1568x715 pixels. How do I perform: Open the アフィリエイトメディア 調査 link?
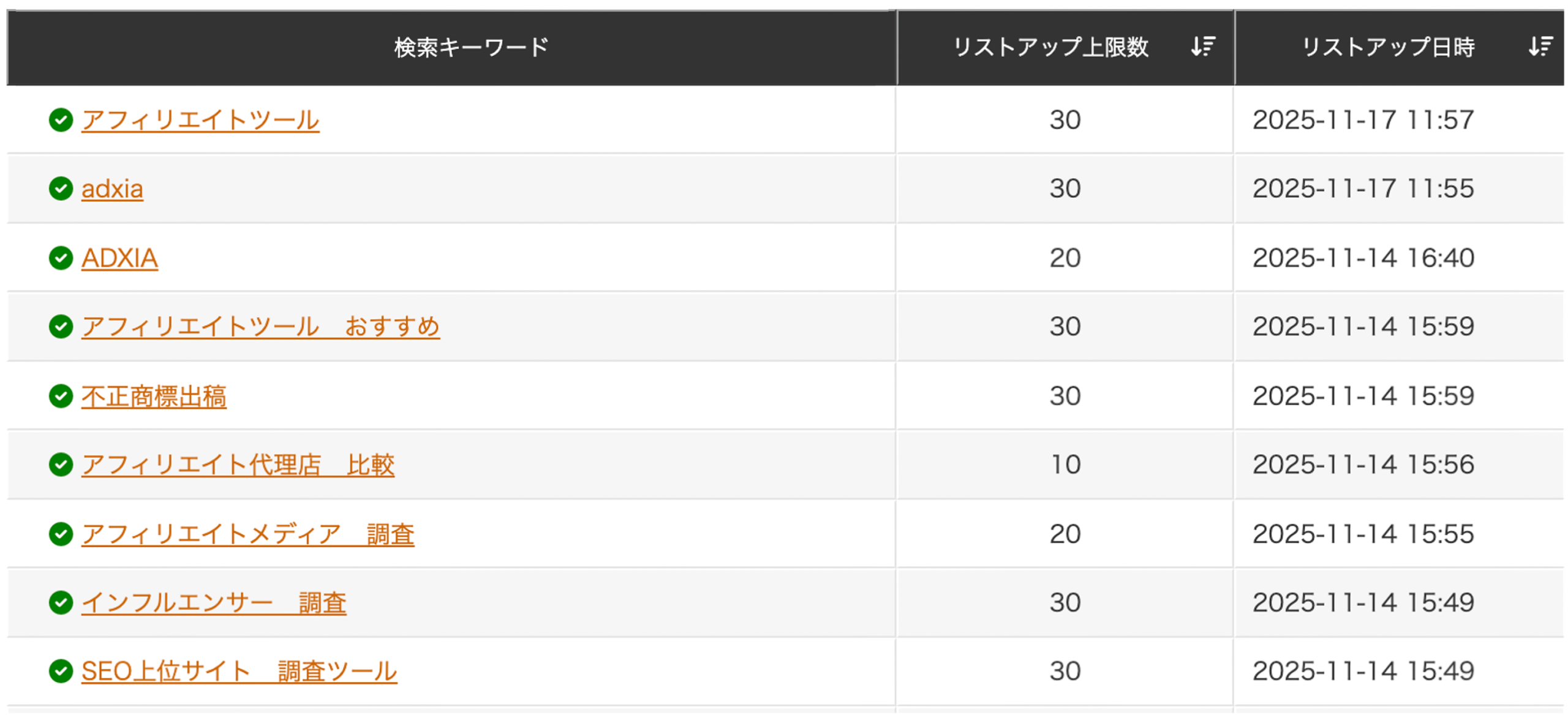[247, 534]
